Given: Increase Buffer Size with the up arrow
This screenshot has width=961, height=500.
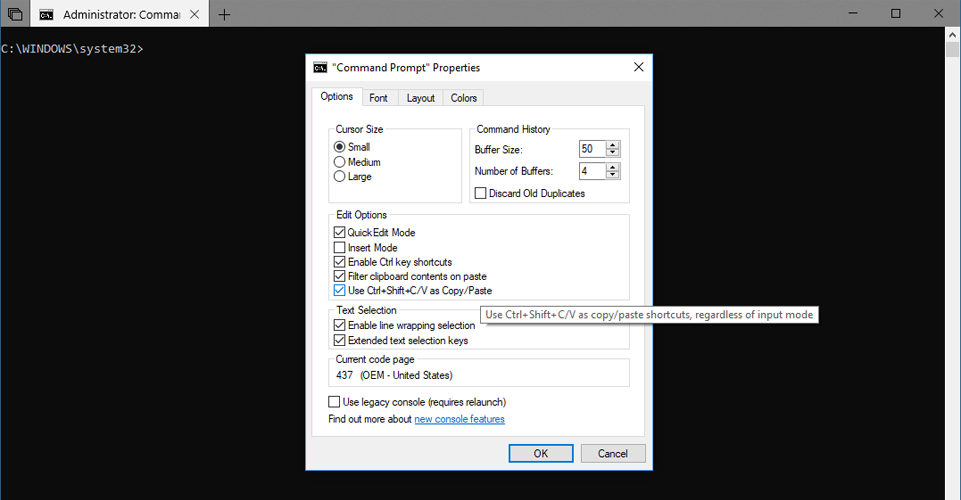Looking at the screenshot, I should coord(612,145).
